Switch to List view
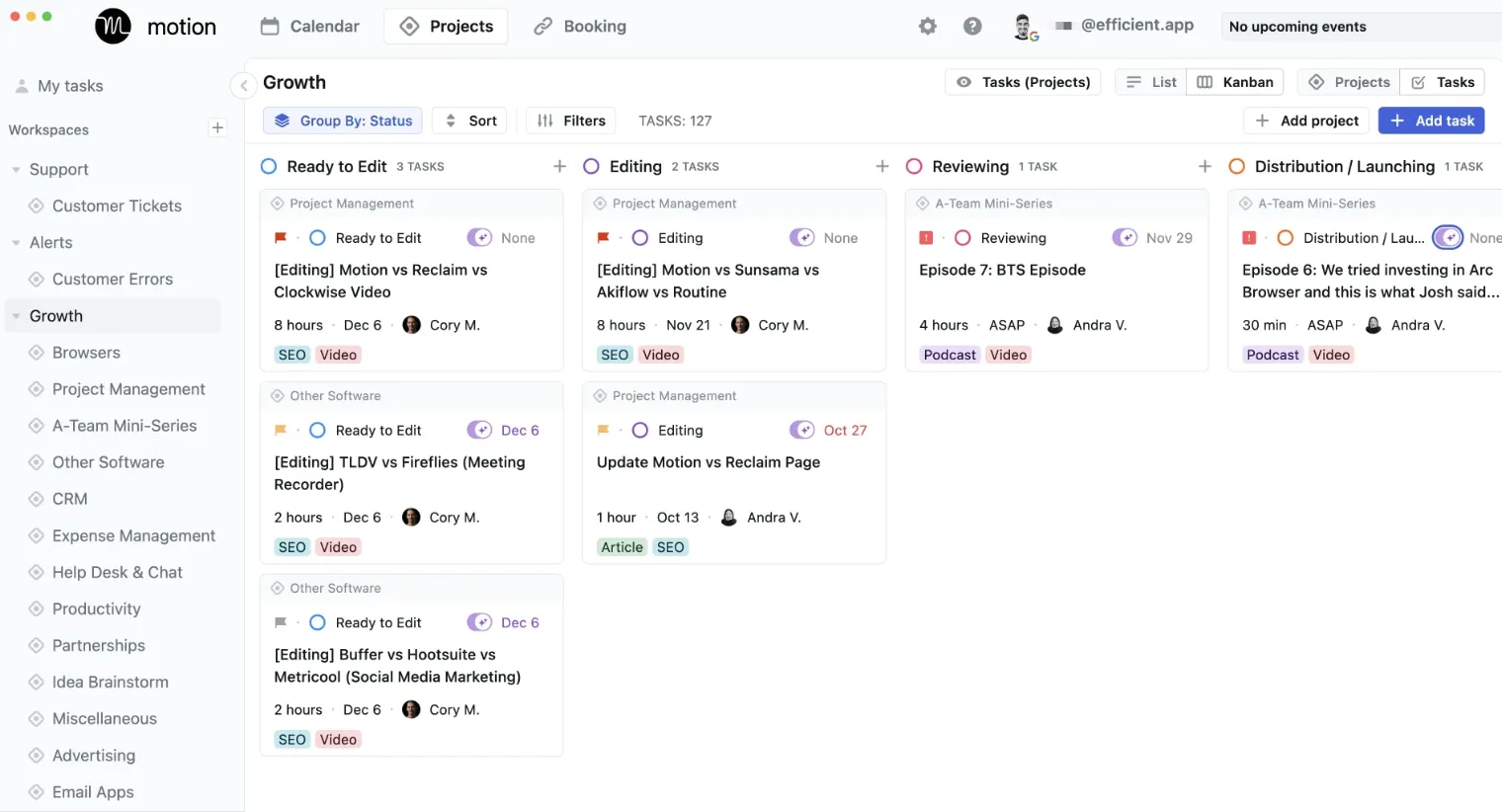 (x=1151, y=82)
